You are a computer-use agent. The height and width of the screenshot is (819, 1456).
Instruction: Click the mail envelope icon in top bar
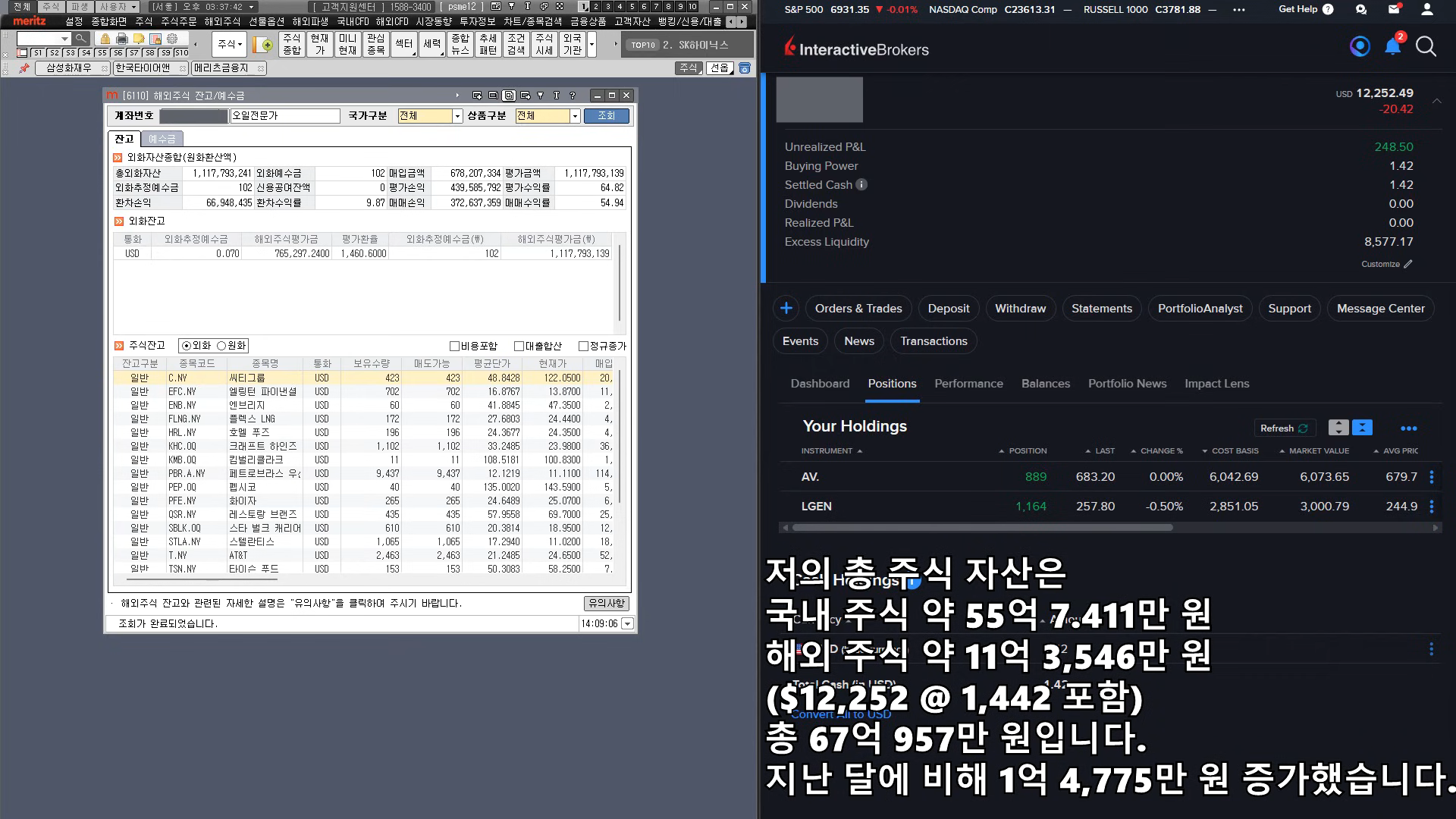tap(1394, 10)
